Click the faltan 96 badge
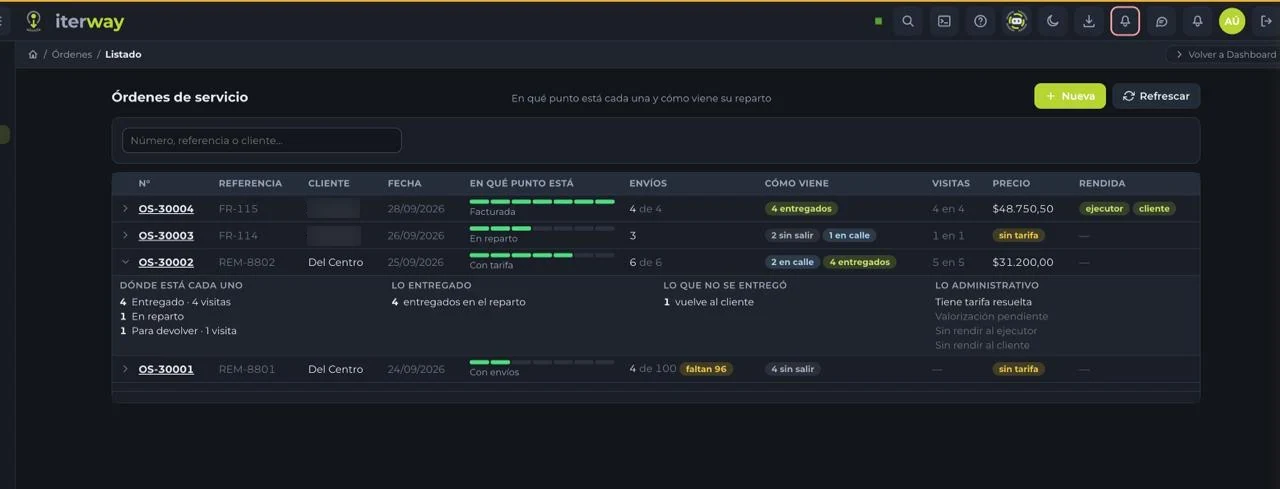The width and height of the screenshot is (1280, 489). pos(706,369)
